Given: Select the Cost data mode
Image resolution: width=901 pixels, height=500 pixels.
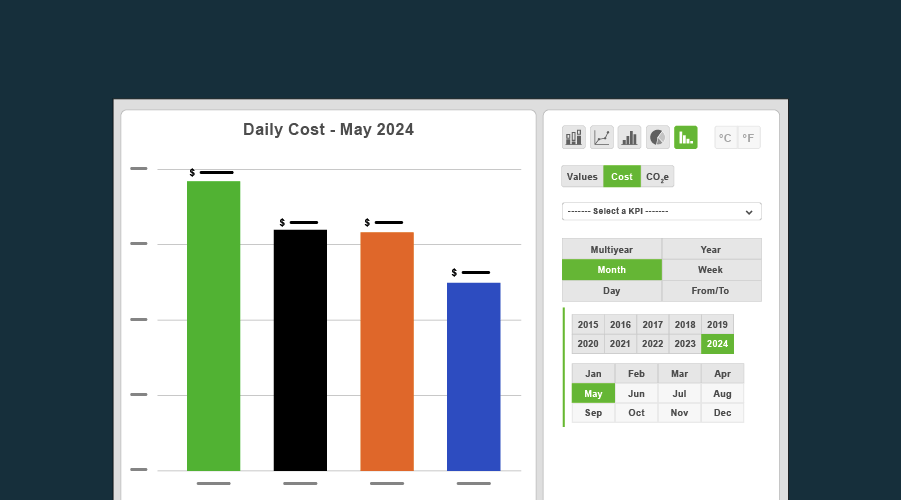Looking at the screenshot, I should point(622,176).
